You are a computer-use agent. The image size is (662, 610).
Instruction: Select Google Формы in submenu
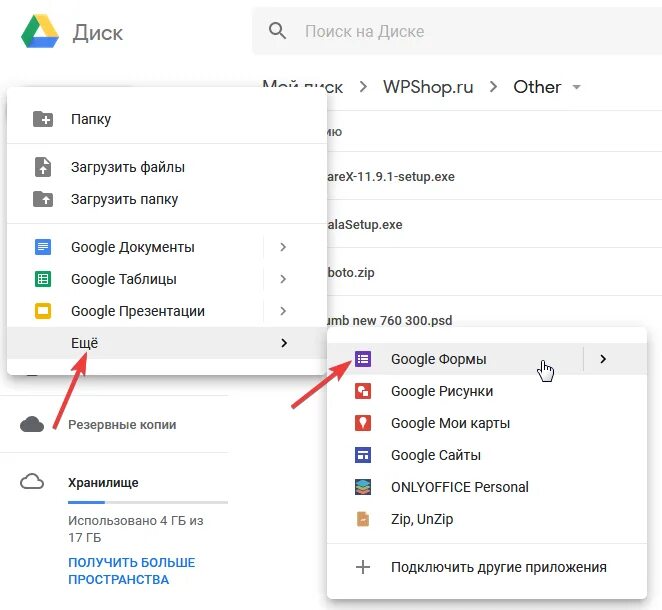(455, 359)
